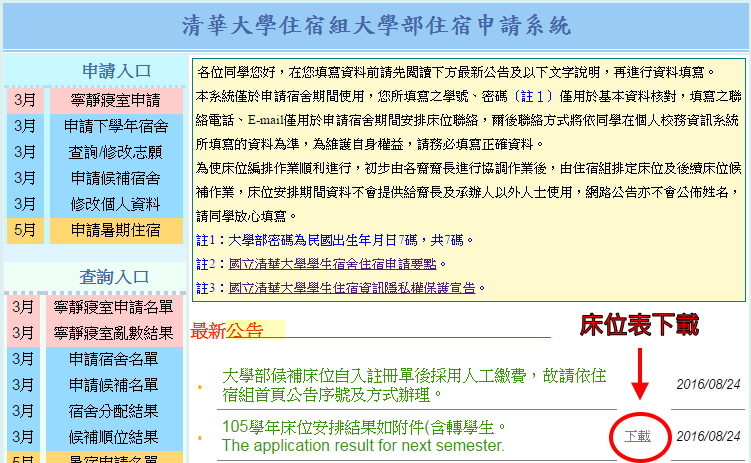Choose 申請候補宿舍 from the sidebar

pyautogui.click(x=116, y=179)
